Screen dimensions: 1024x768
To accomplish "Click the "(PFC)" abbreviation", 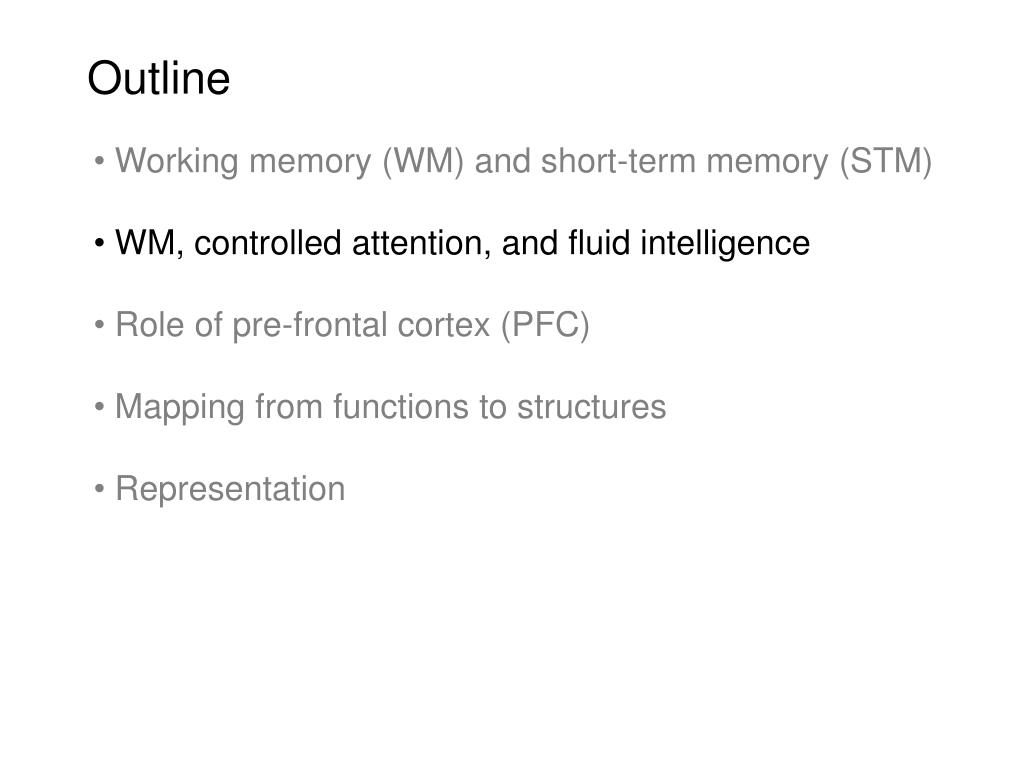I will 545,325.
